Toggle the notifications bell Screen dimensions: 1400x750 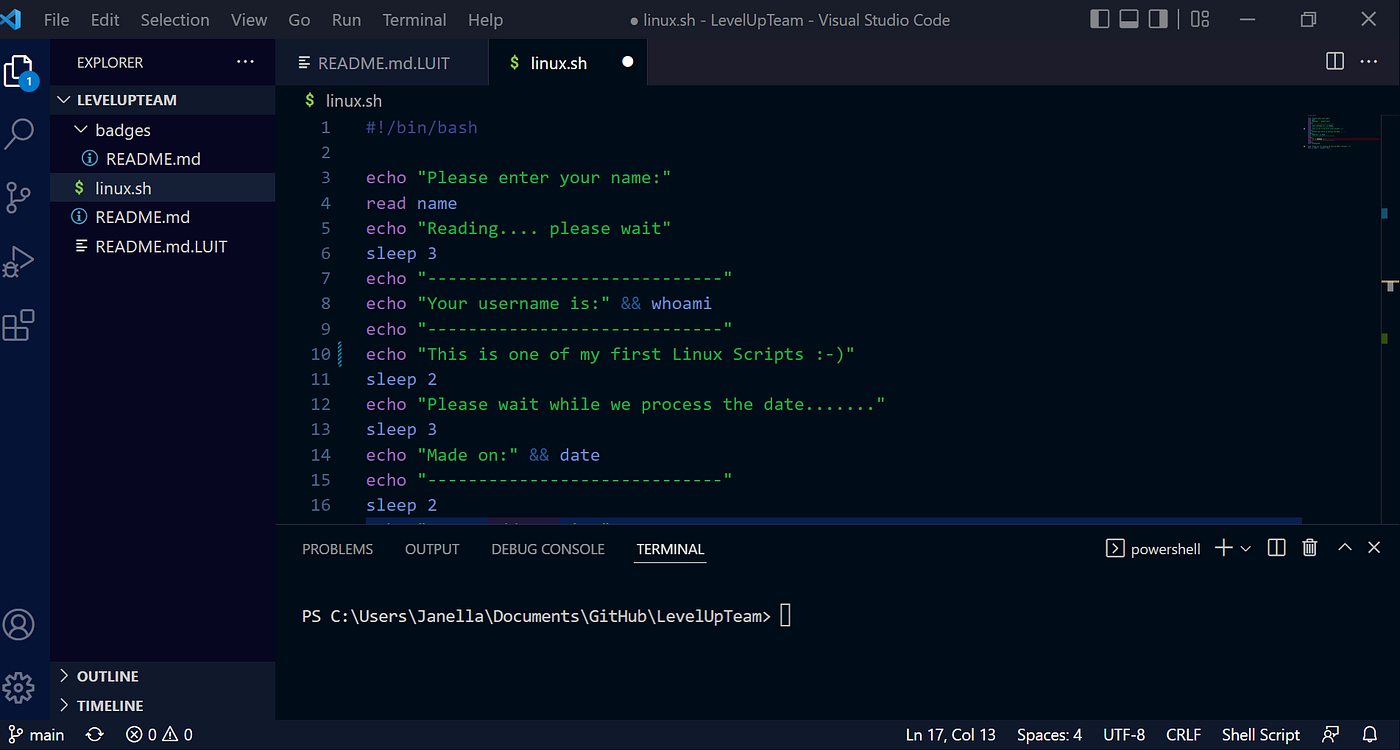[x=1370, y=734]
